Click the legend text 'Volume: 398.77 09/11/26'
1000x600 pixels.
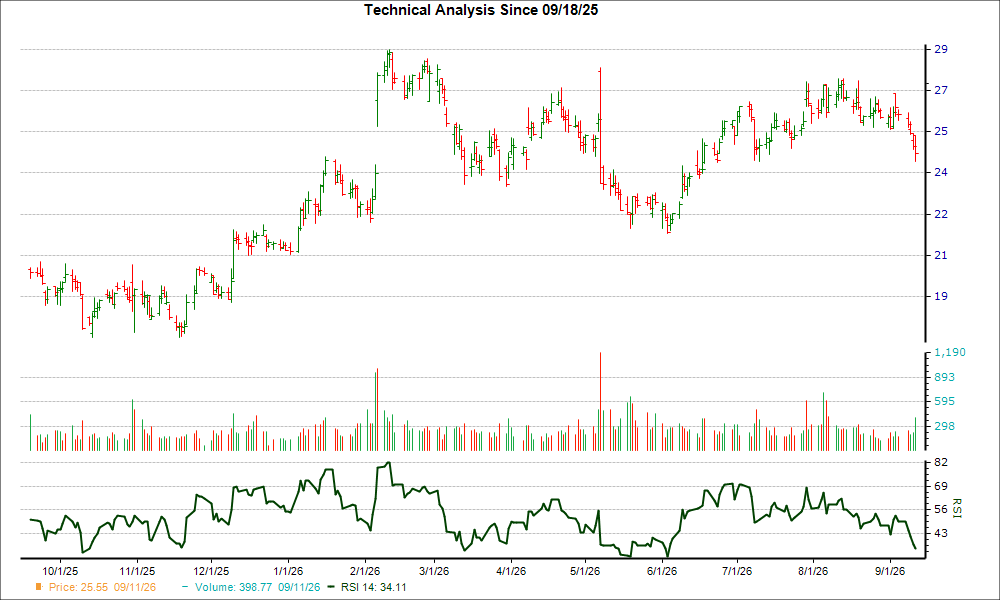tap(258, 587)
